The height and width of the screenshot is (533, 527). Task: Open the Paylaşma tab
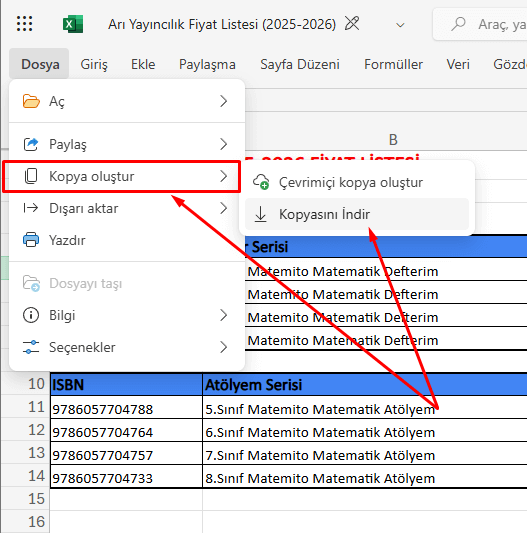pos(207,64)
